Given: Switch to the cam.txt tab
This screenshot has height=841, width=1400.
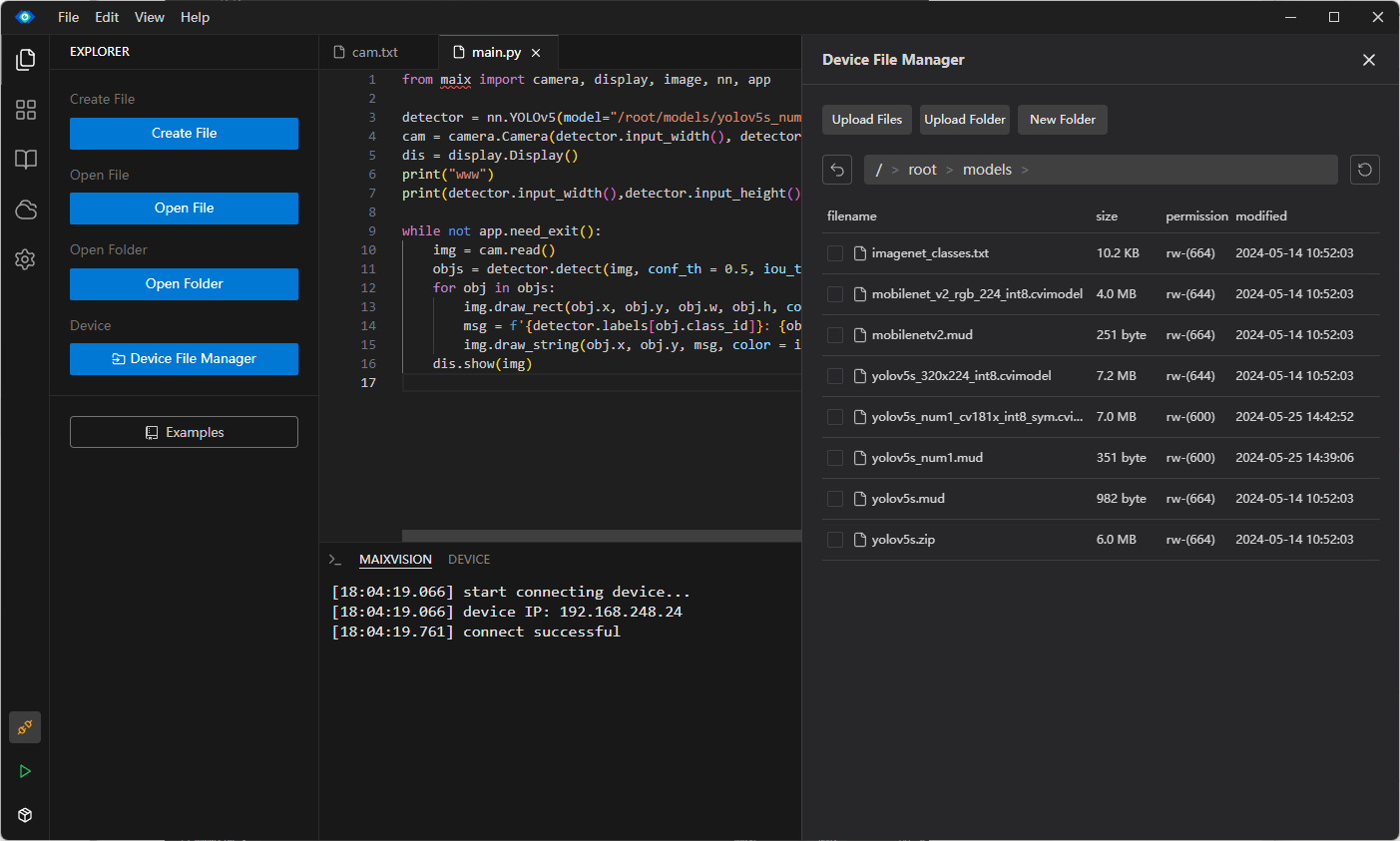Looking at the screenshot, I should (377, 52).
